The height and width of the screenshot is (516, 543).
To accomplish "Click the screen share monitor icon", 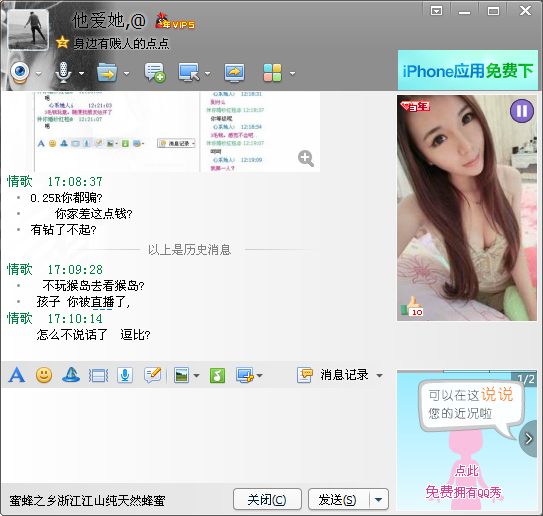I will 234,73.
